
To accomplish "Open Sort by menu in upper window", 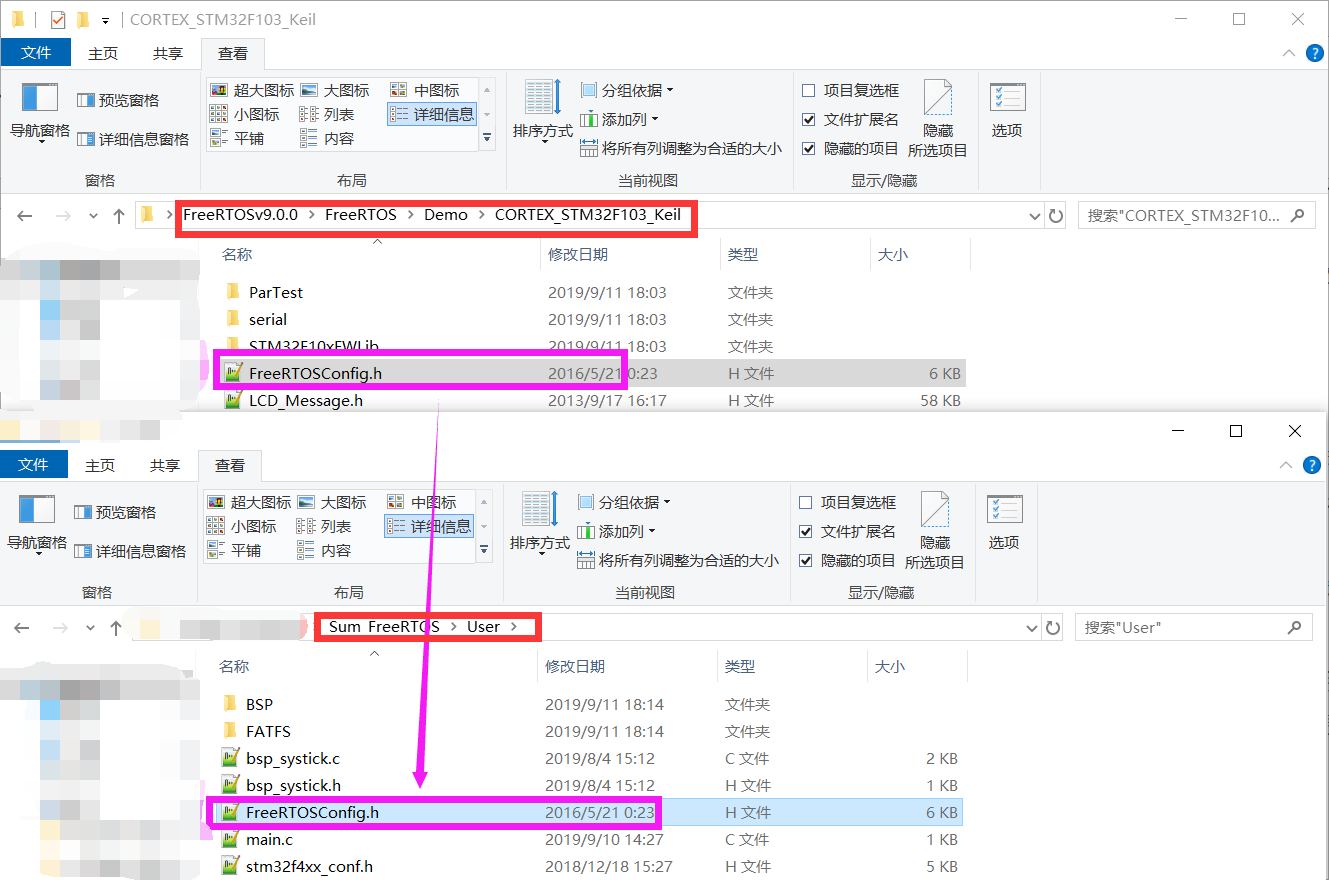I will (543, 111).
